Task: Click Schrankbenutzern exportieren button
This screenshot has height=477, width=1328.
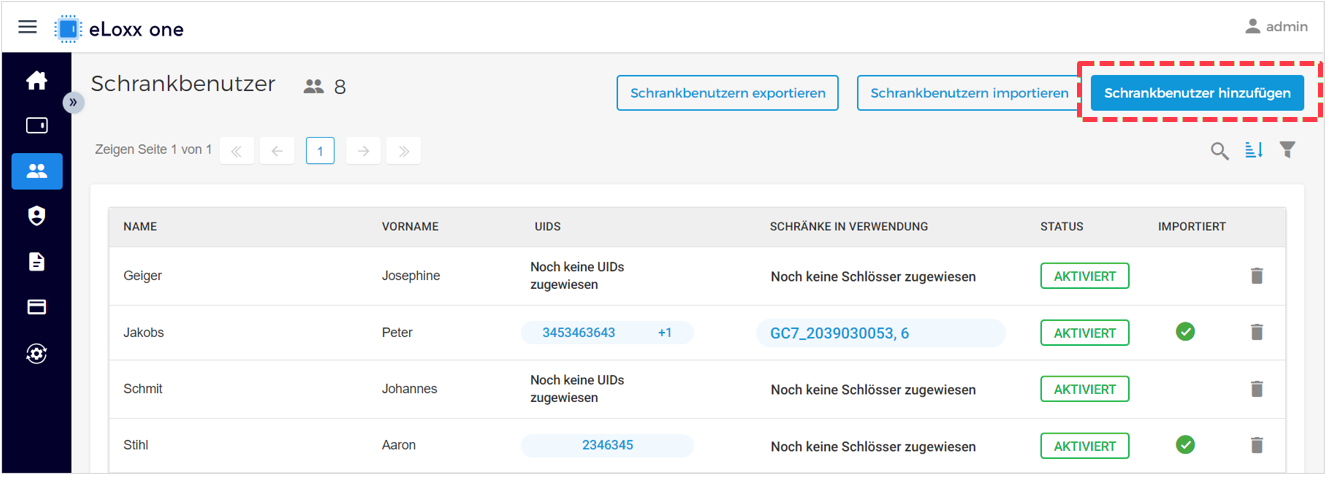Action: [728, 93]
